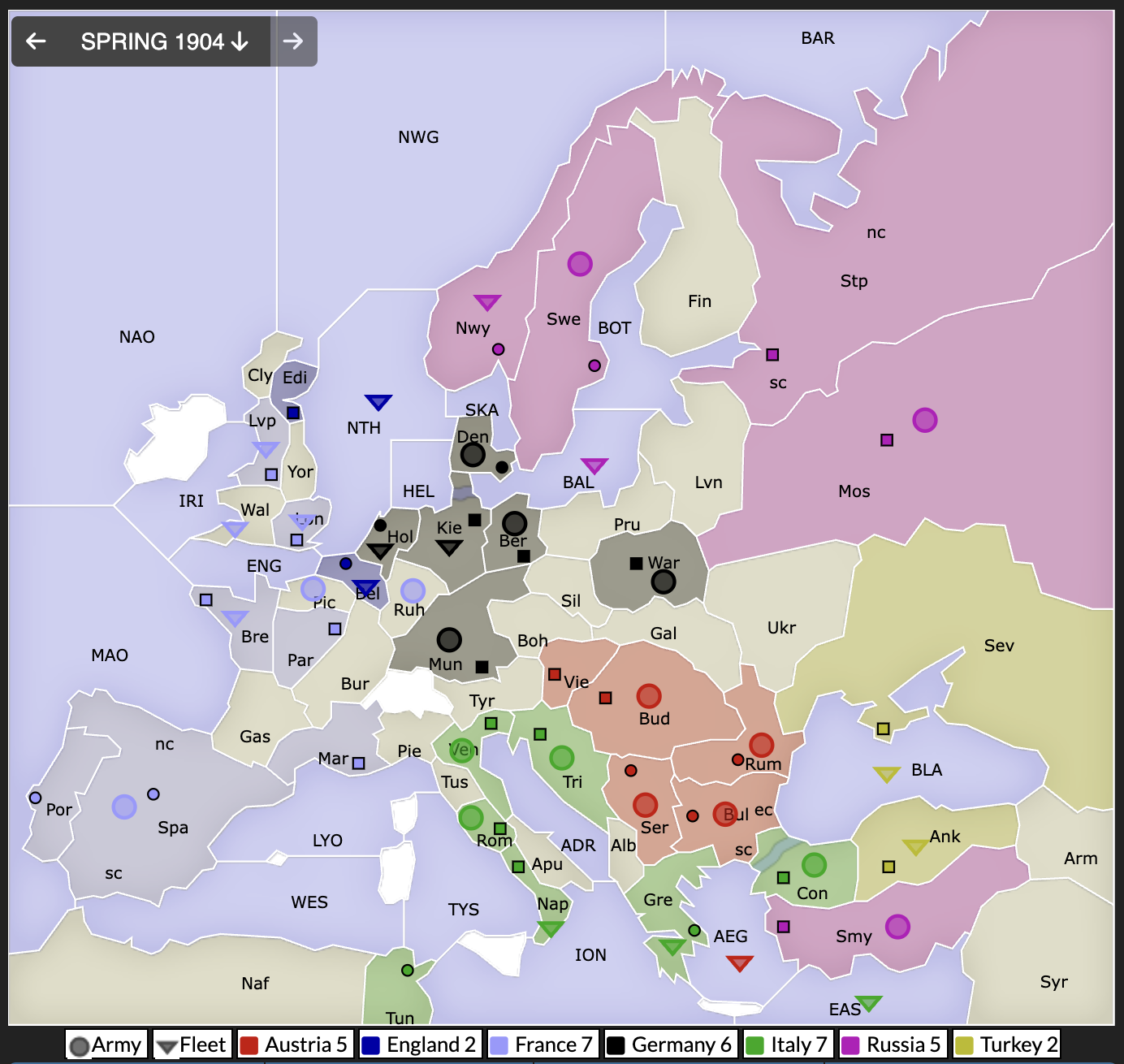
Task: Click the Marseilles supply center square
Action: point(358,763)
